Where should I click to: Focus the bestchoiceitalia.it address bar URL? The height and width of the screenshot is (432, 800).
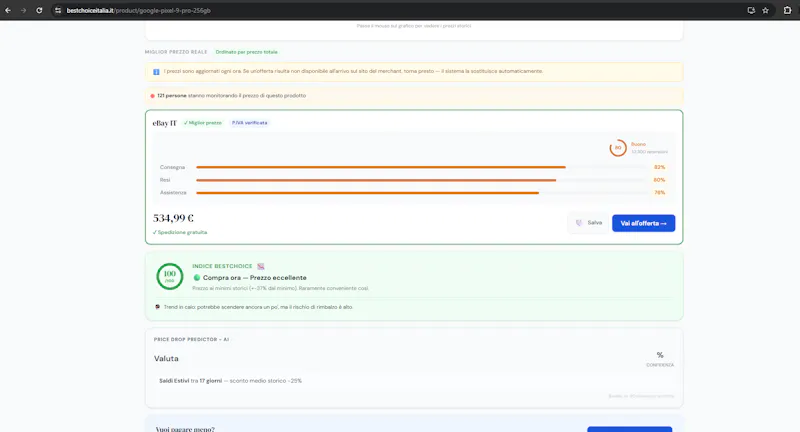[138, 10]
